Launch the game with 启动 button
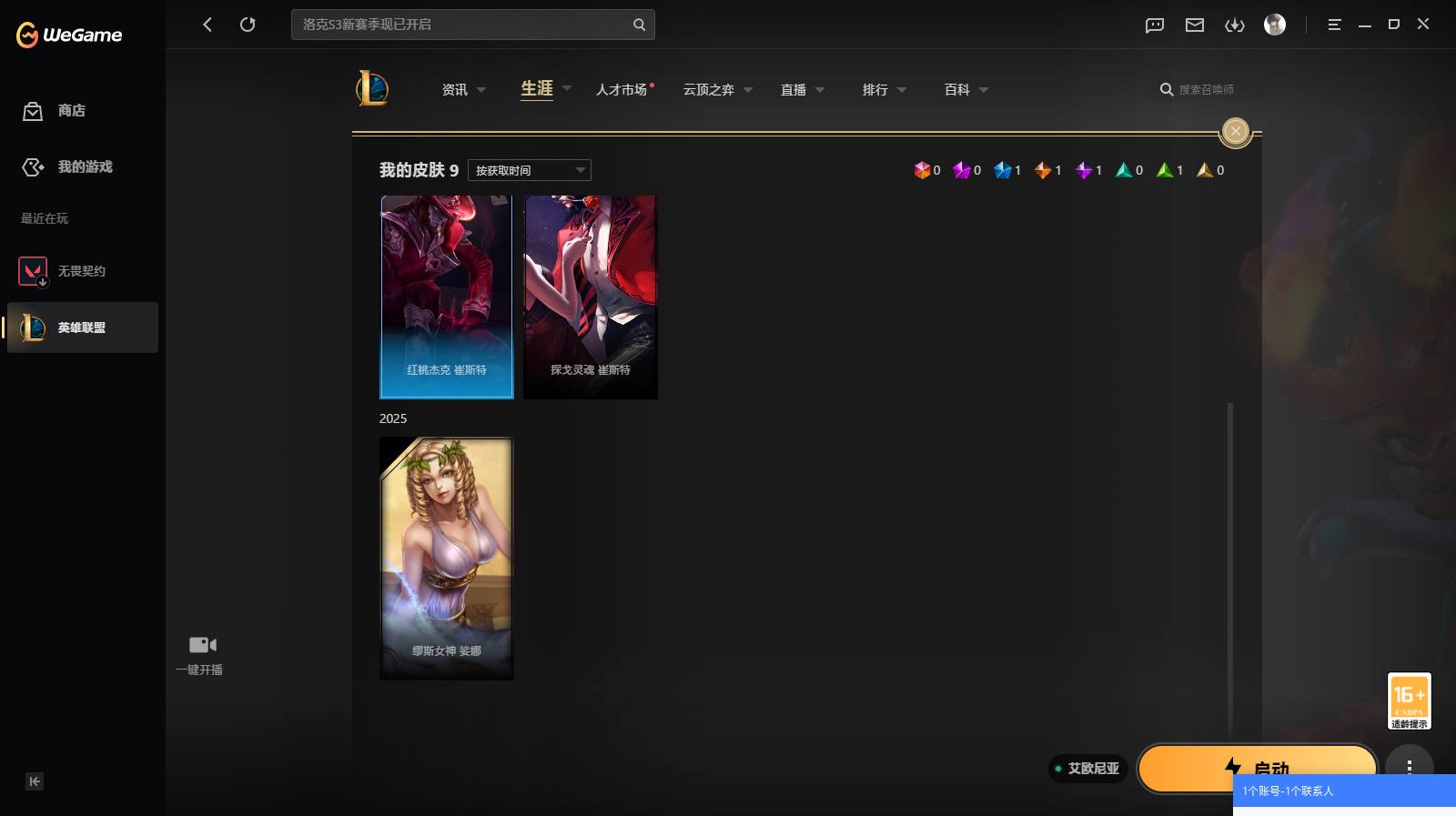This screenshot has width=1456, height=816. click(1257, 768)
